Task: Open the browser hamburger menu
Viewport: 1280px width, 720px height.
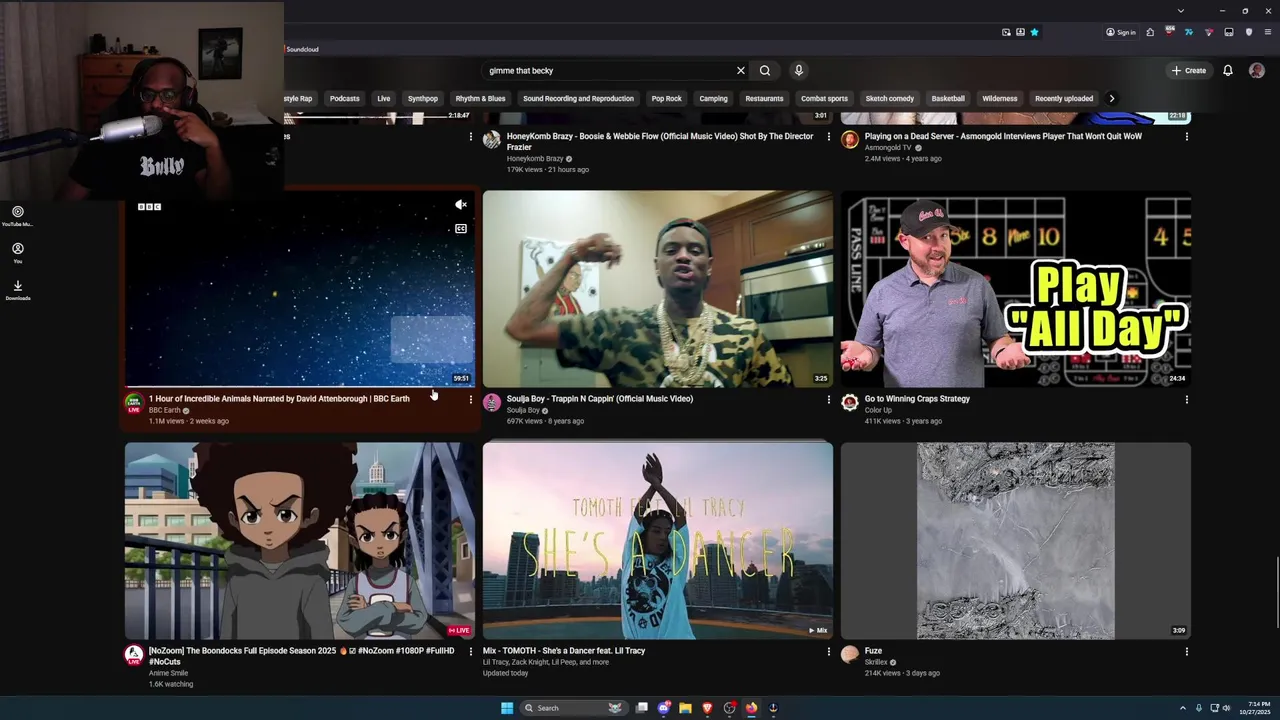Action: click(x=1267, y=32)
